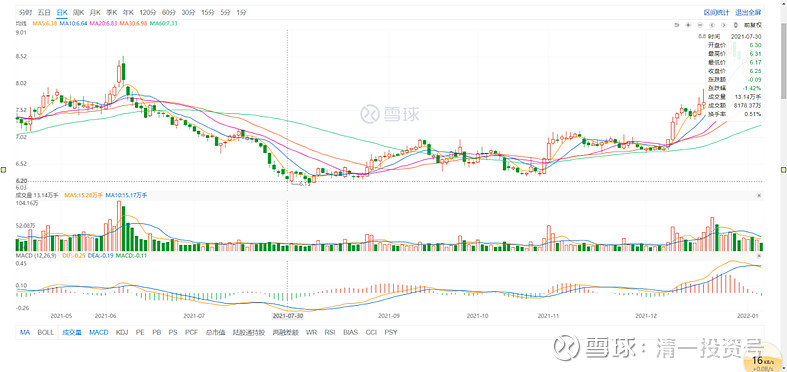The image size is (787, 372).
Task: Close the volume indicator panel
Action: coord(759,195)
